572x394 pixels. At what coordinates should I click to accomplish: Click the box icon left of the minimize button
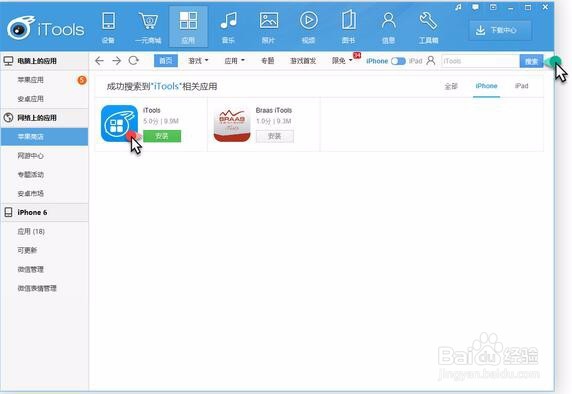coord(493,7)
